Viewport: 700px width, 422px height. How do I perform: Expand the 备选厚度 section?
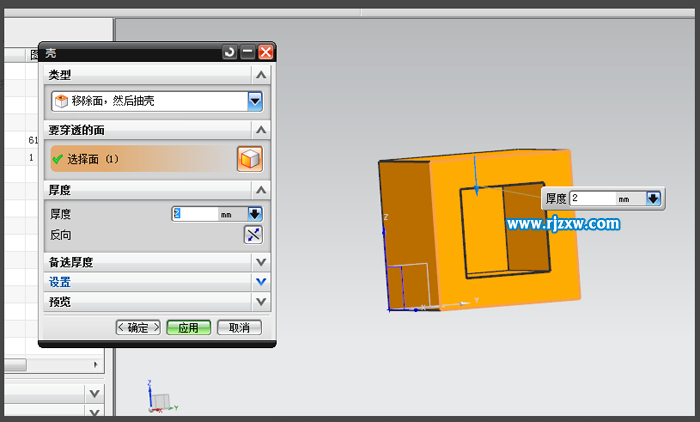pos(261,262)
